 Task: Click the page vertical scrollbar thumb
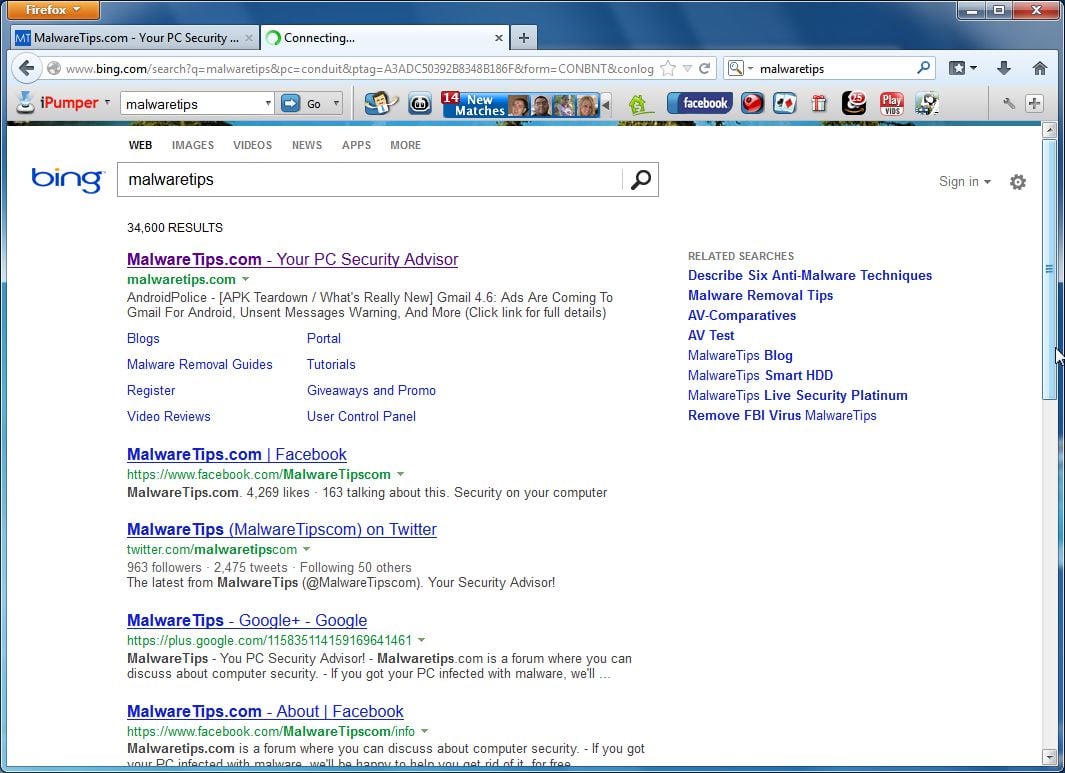click(1049, 269)
